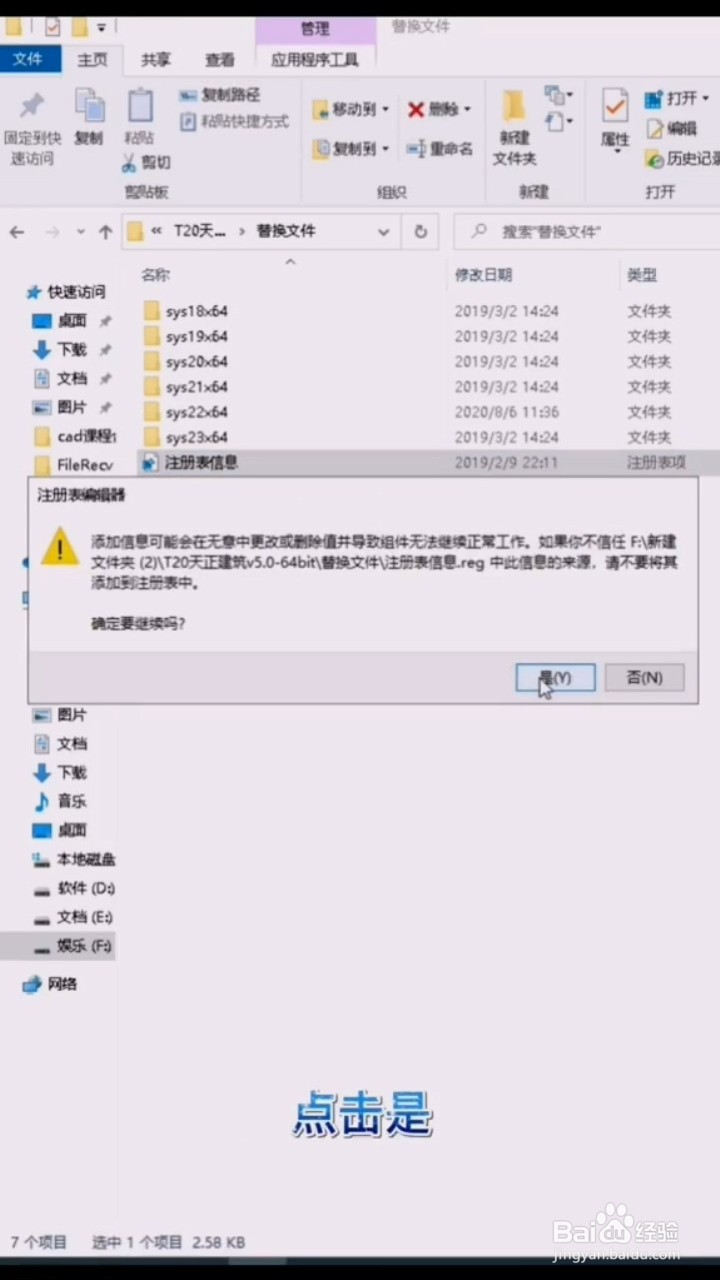Open 娱乐 (F:) drive in sidebar
The image size is (720, 1280).
[x=72, y=945]
